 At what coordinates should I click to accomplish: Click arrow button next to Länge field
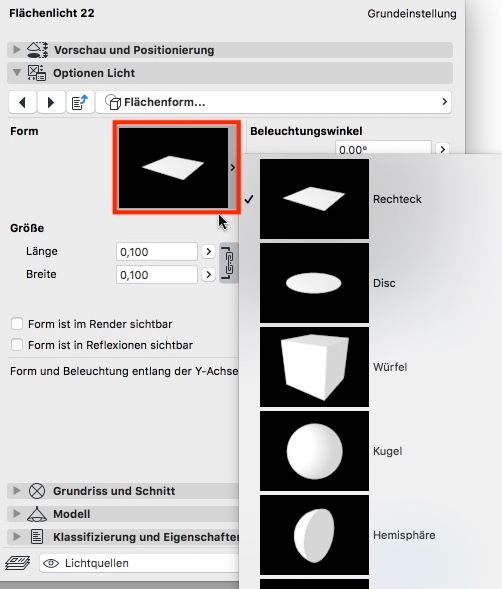tap(208, 251)
